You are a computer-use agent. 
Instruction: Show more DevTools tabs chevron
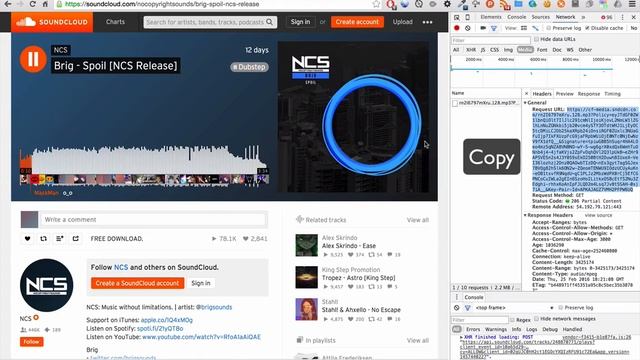pos(583,18)
